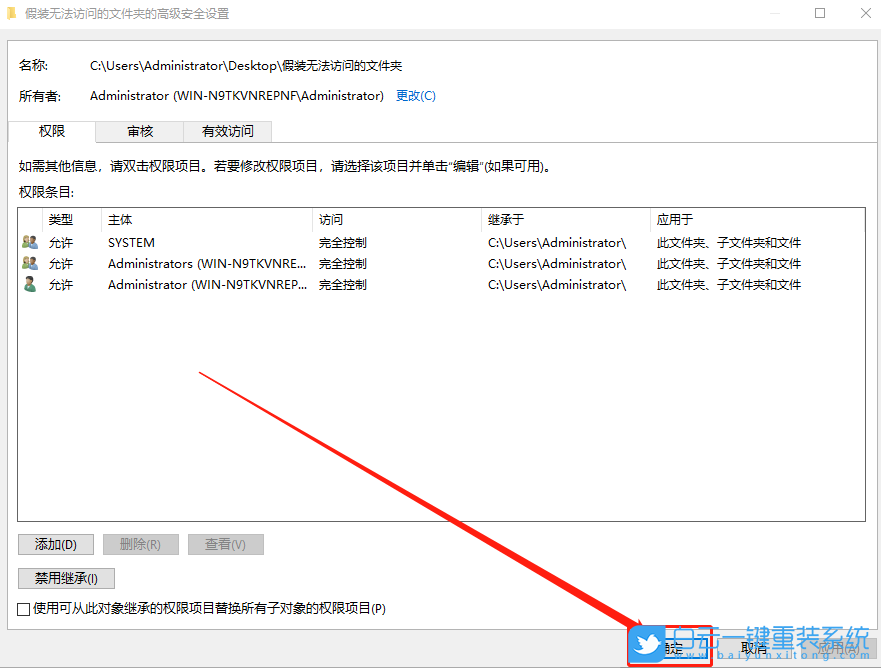Open the 更改(C) owner link
Viewport: 881px width, 668px height.
(x=415, y=96)
